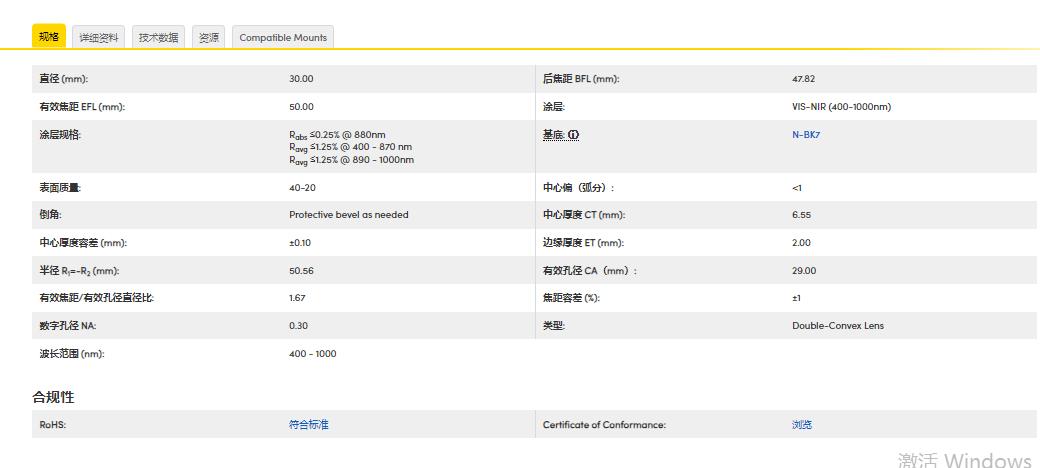Click the info icon beside 基底

point(575,134)
